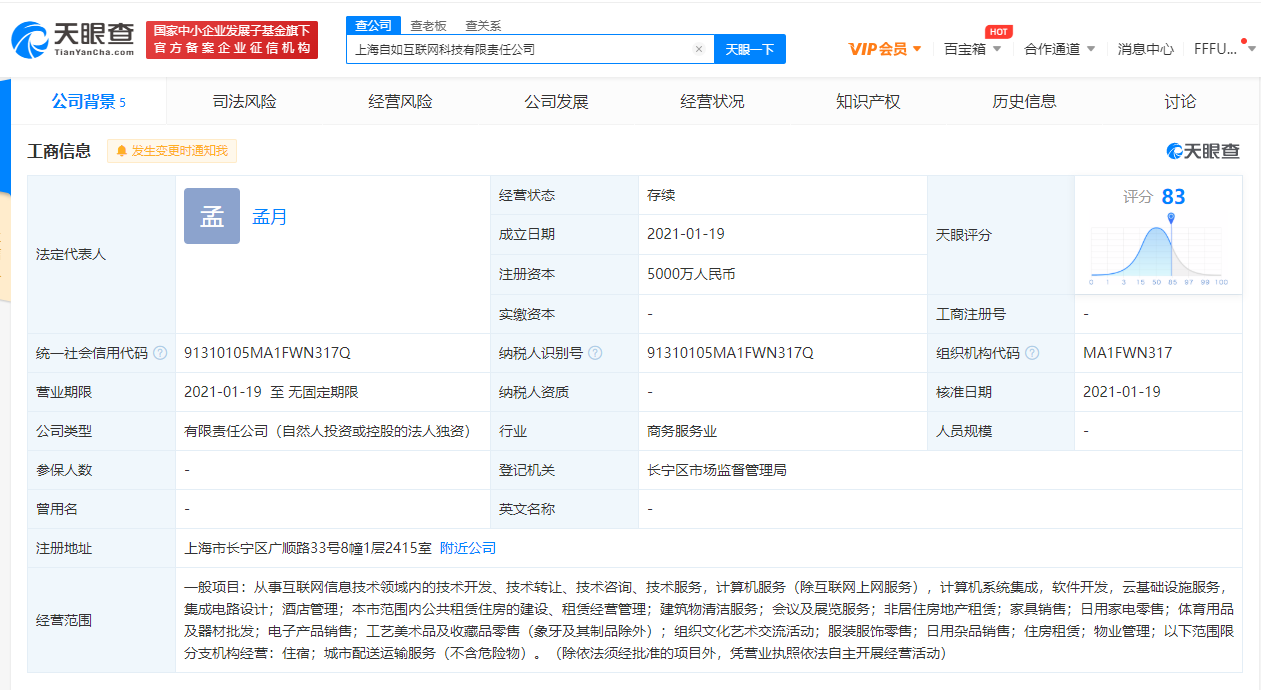Open the 知识产权 tab
Image resolution: width=1261 pixels, height=690 pixels.
868,102
